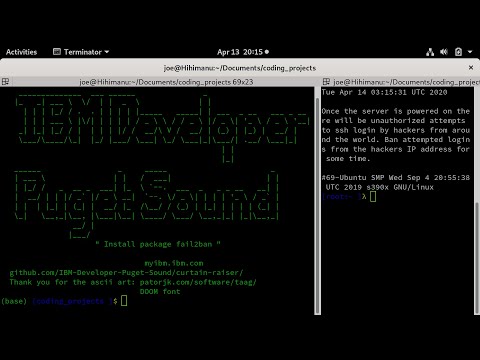Click the github.com/IBM-Developer-Puget-Sound/curtain-raiser/ line
The width and height of the screenshot is (480, 360).
point(126,273)
